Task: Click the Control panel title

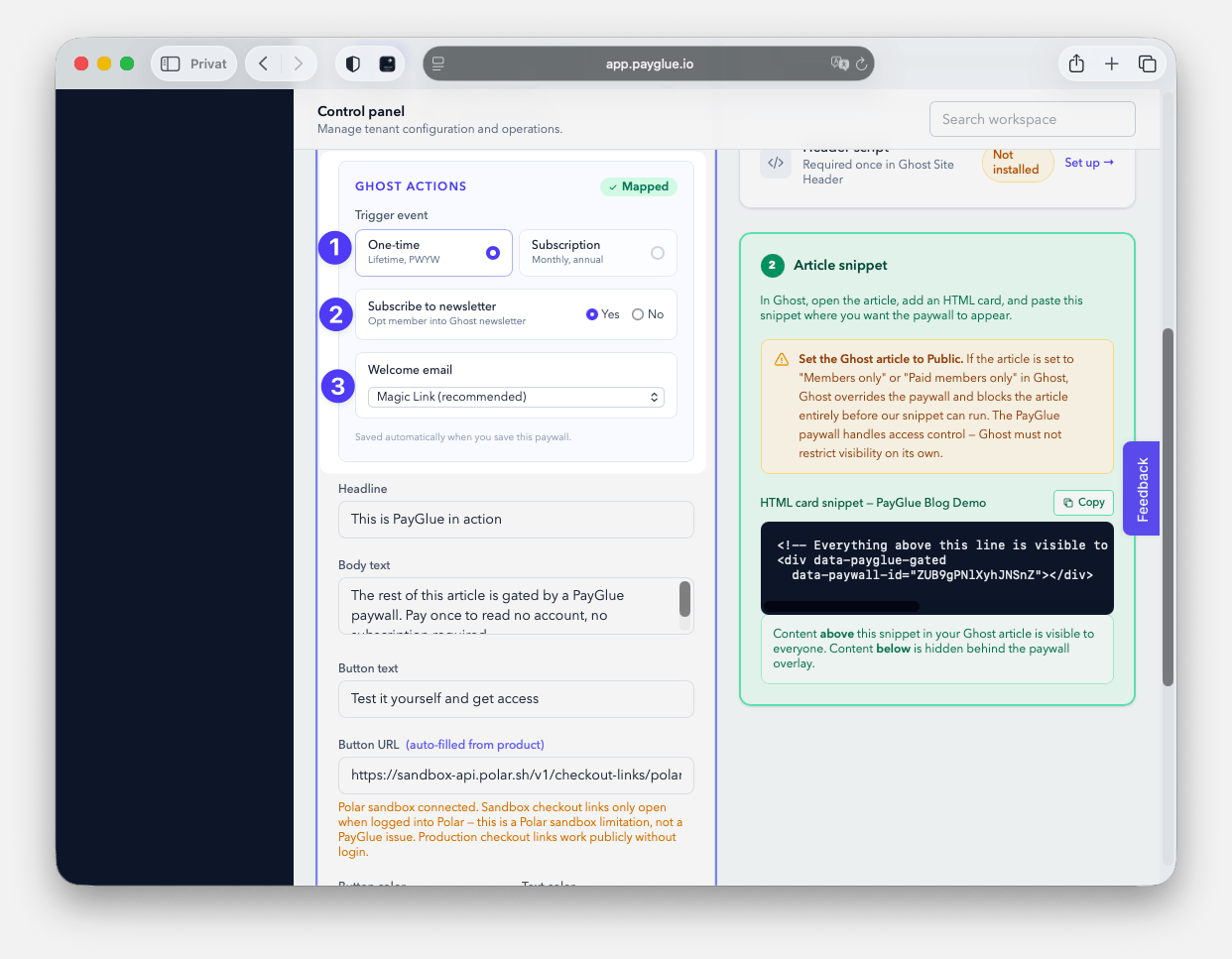Action: [361, 111]
